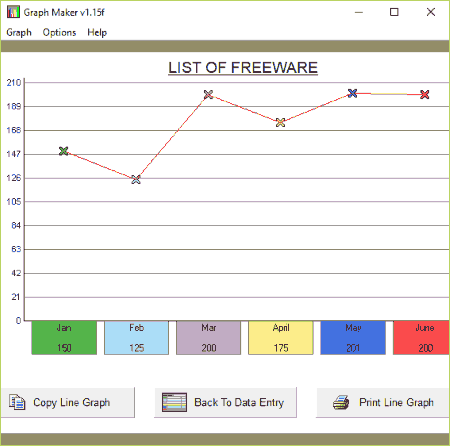The height and width of the screenshot is (446, 450).
Task: Select the Mar data point marker at 200
Action: (x=208, y=94)
